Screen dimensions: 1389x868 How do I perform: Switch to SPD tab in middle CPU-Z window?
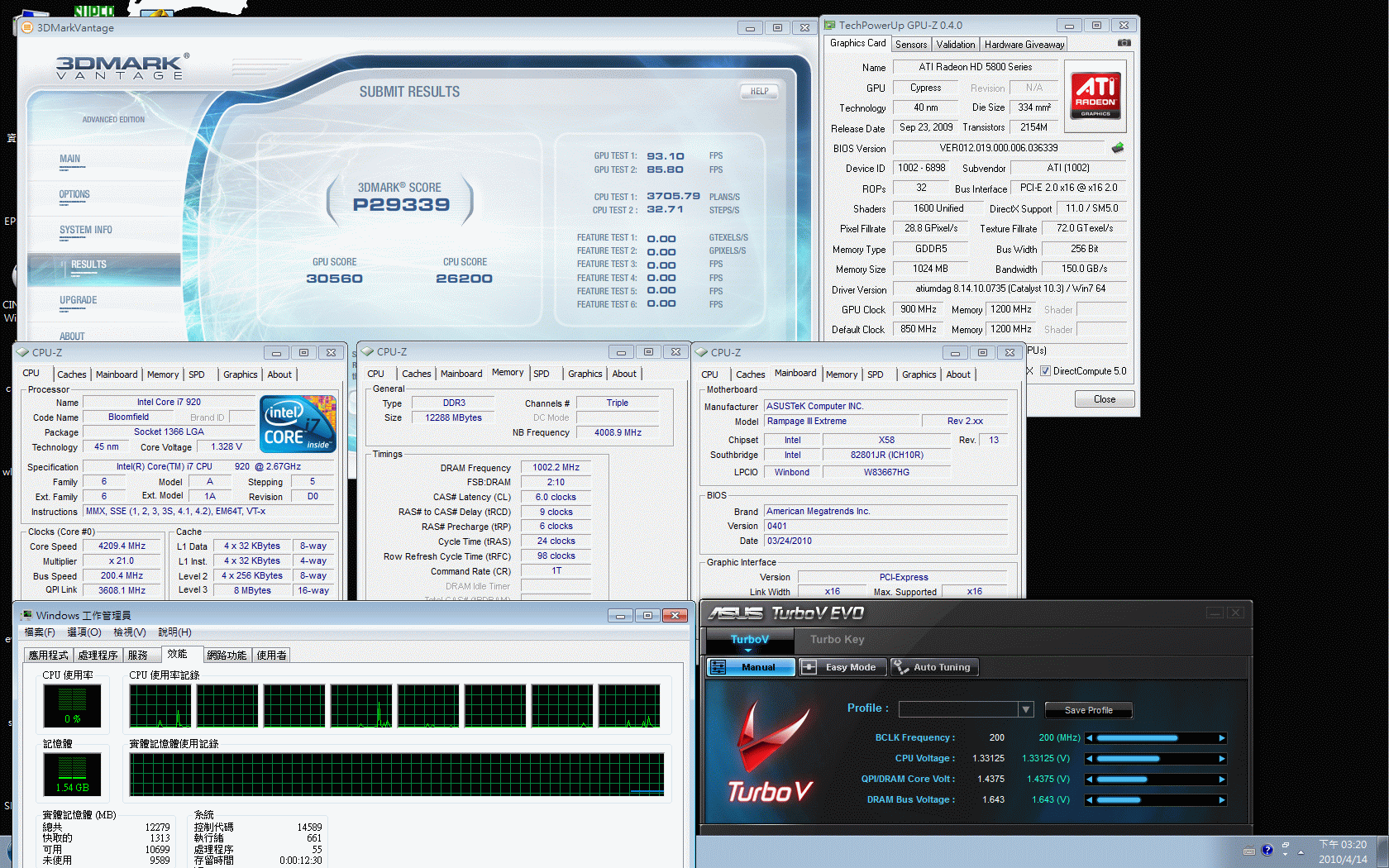[542, 374]
